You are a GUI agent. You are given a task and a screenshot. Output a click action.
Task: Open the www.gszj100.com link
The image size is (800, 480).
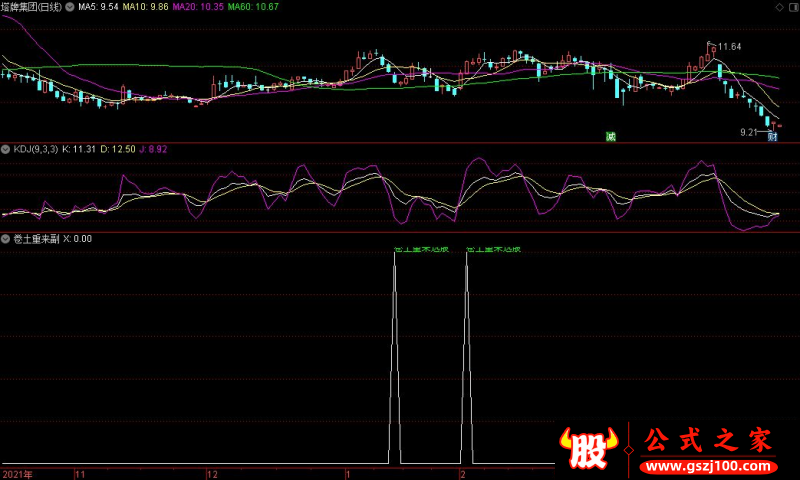708,466
